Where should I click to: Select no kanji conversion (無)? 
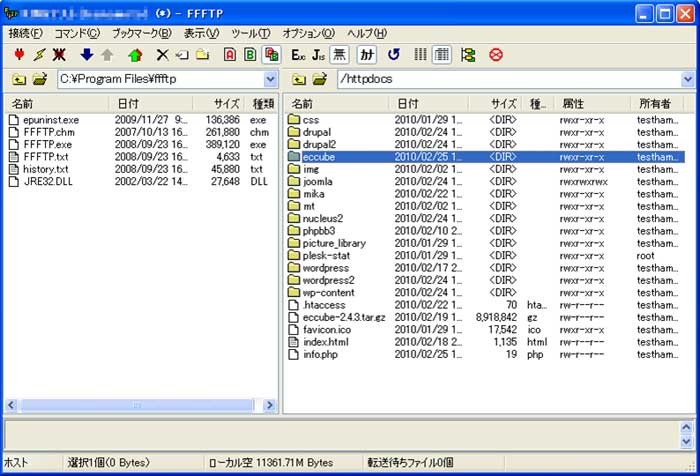[339, 54]
